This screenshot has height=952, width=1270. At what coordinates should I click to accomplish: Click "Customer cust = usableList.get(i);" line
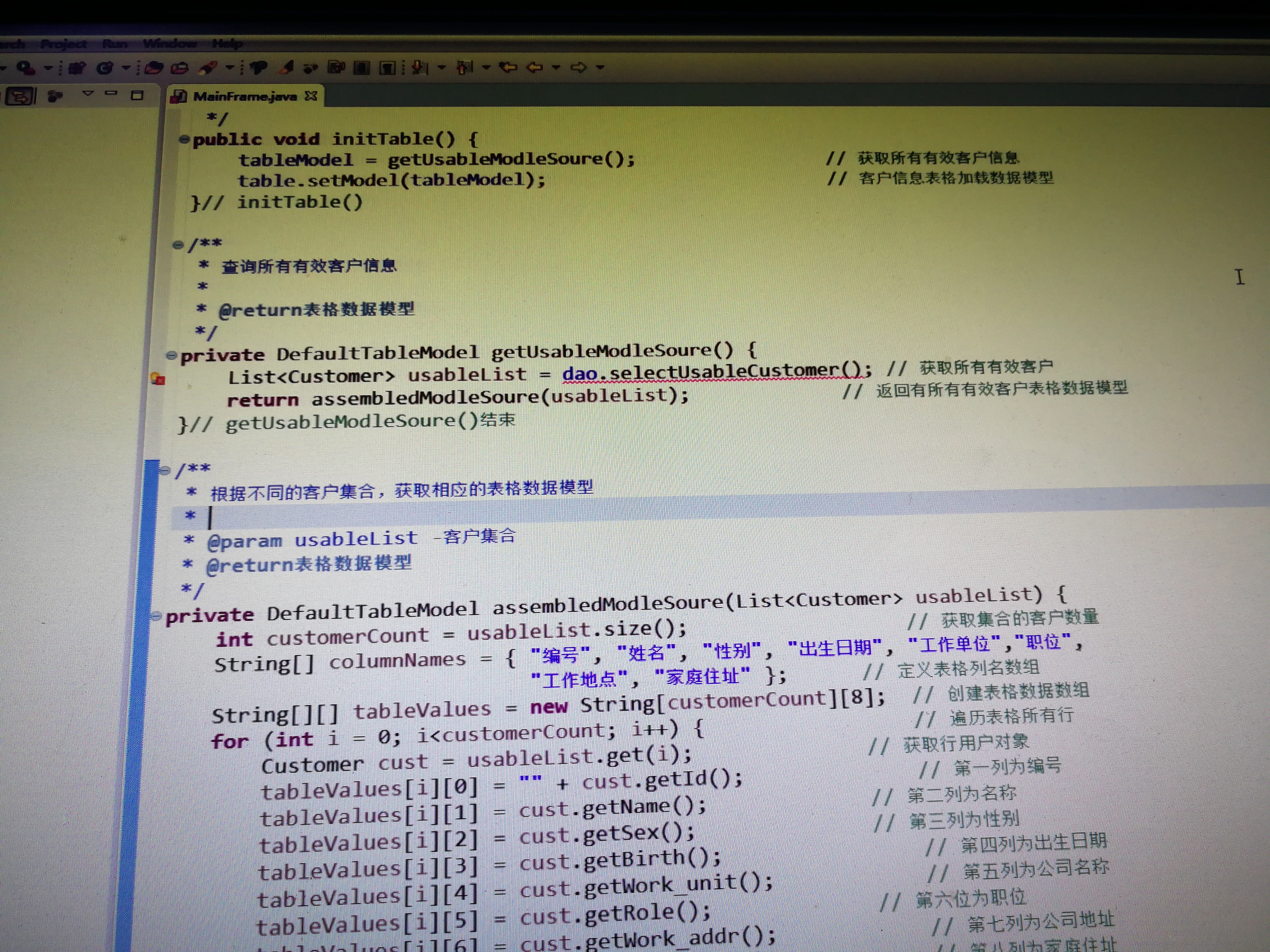[477, 760]
